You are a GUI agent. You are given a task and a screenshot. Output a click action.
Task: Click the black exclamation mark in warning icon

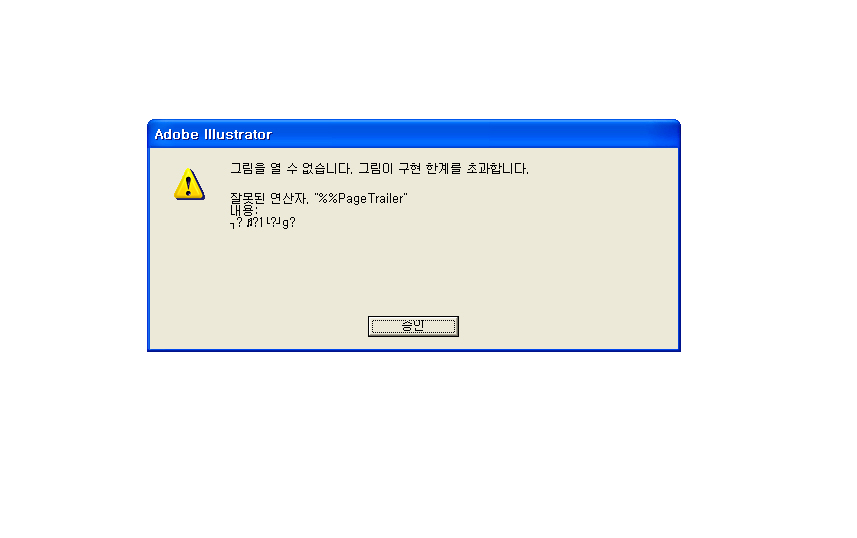tap(189, 186)
